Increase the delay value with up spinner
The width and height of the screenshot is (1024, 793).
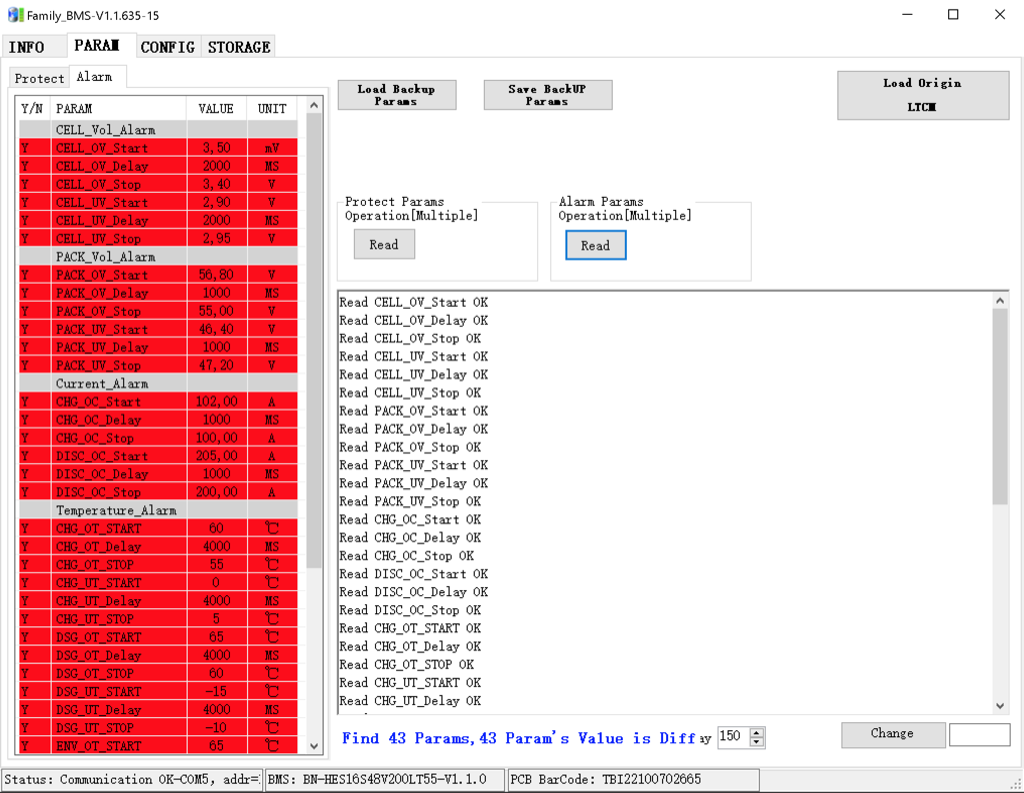tap(757, 732)
